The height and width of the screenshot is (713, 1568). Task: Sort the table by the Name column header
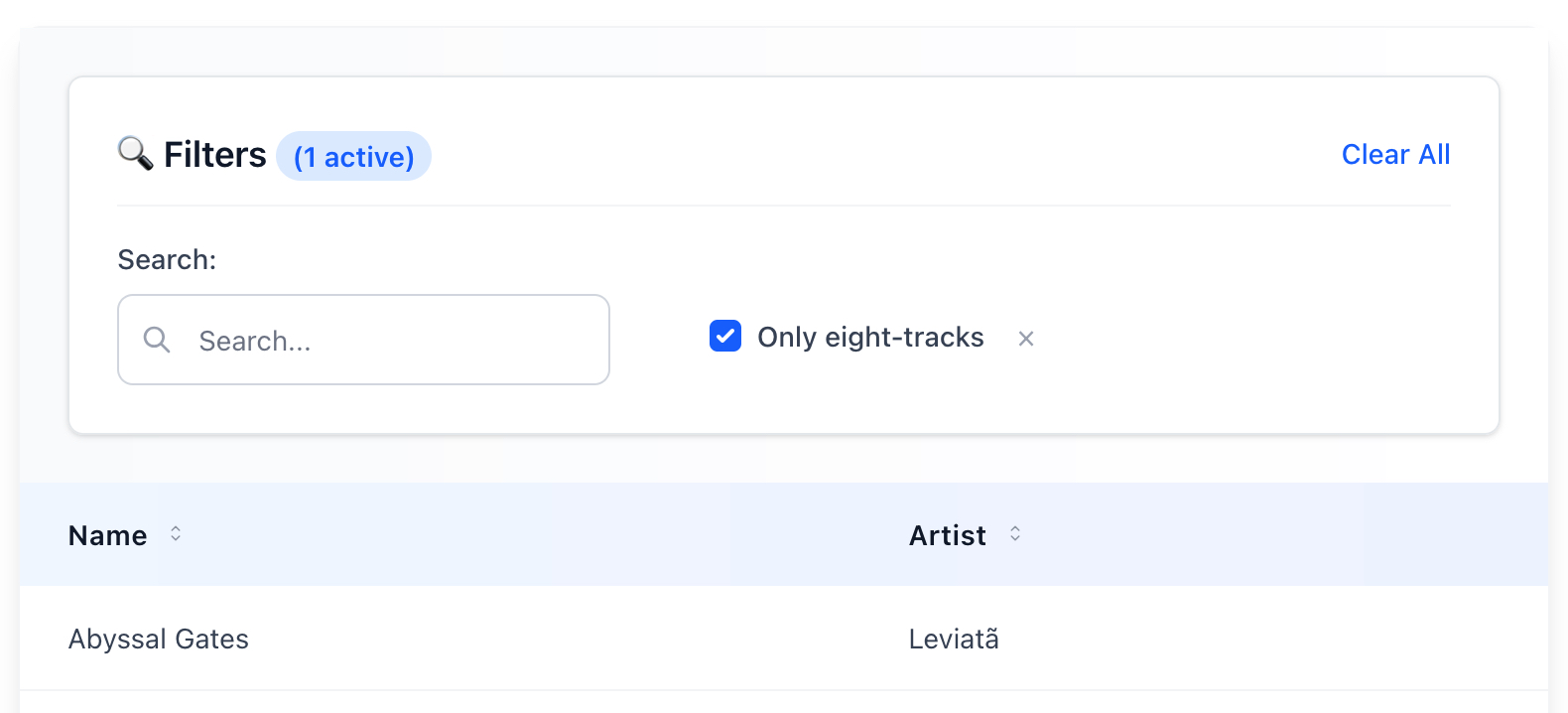click(108, 536)
